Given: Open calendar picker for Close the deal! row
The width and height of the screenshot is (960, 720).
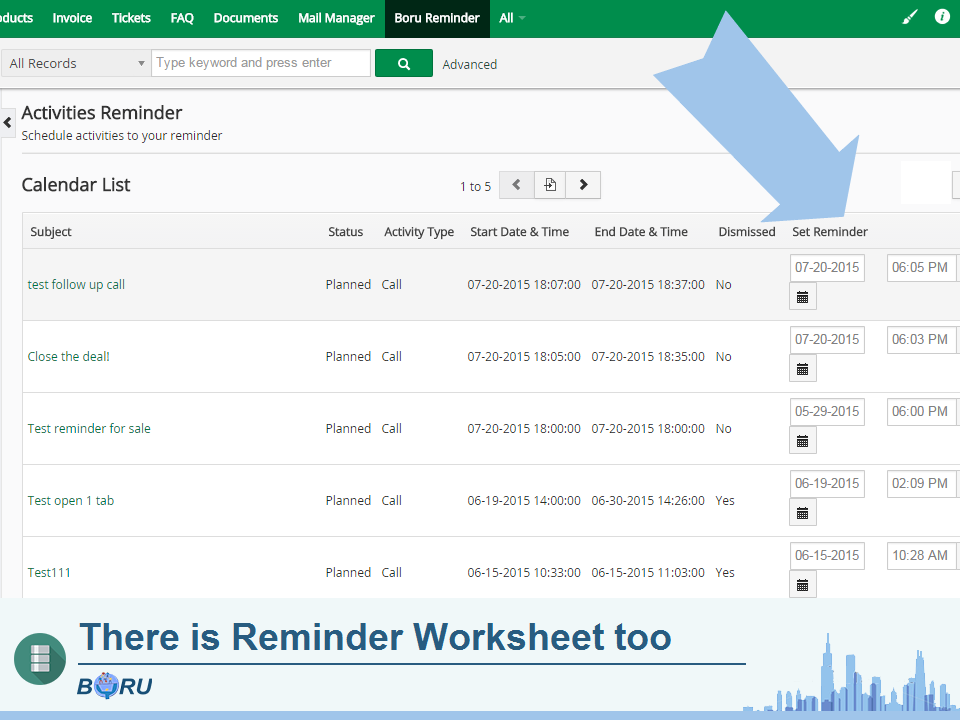Looking at the screenshot, I should click(802, 369).
